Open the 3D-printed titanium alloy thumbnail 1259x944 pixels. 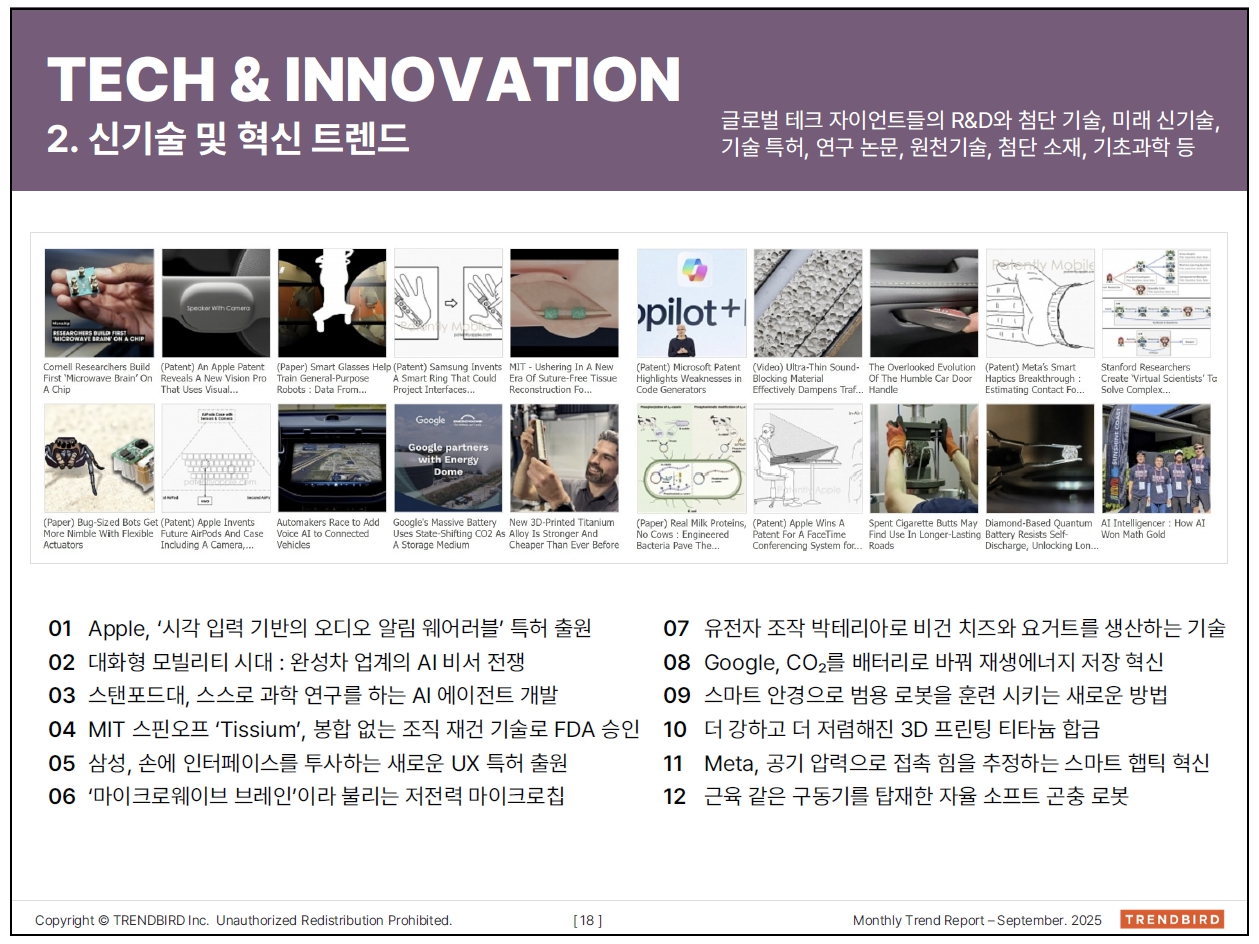pos(564,458)
